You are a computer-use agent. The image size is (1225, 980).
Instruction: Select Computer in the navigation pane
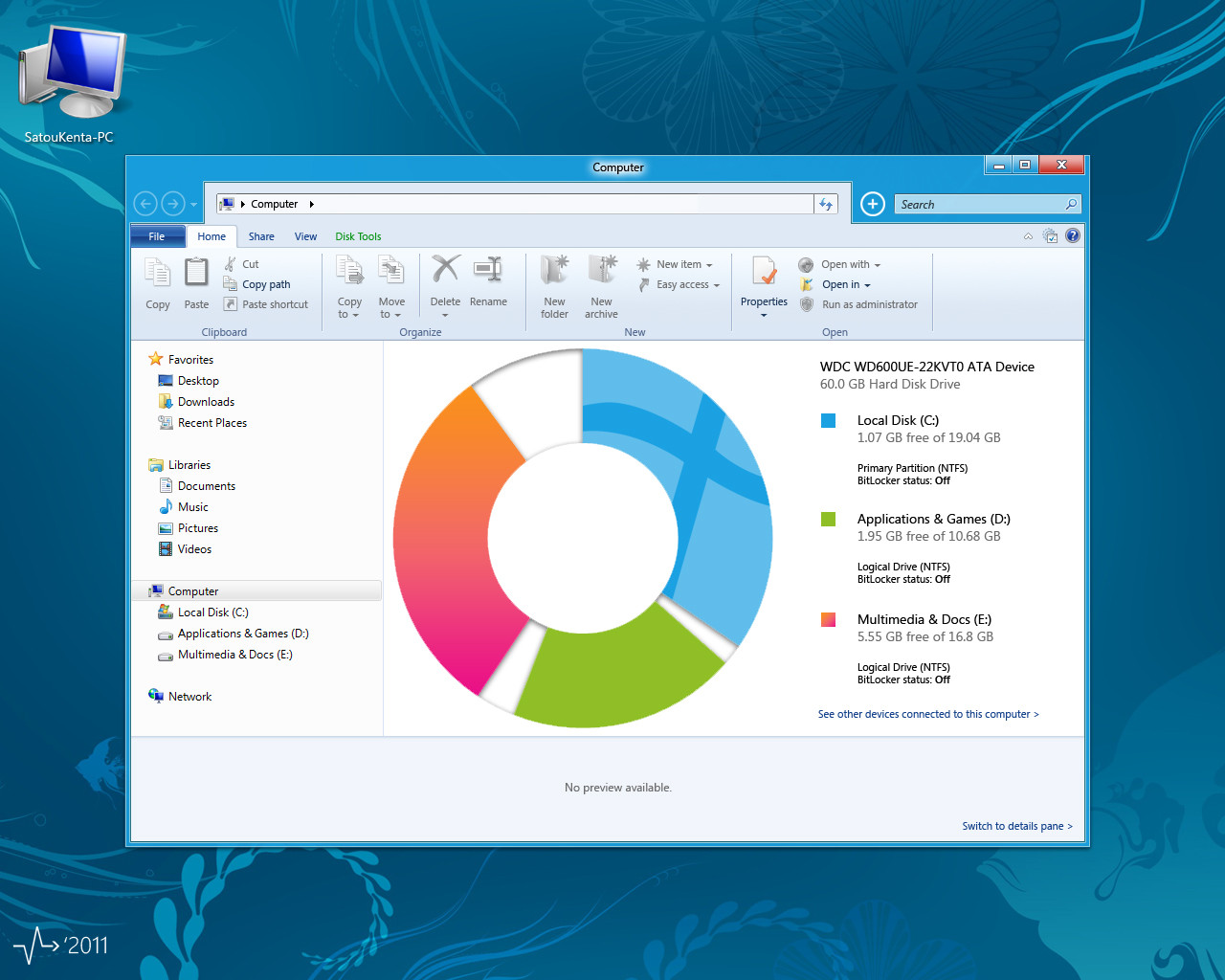[x=256, y=591]
